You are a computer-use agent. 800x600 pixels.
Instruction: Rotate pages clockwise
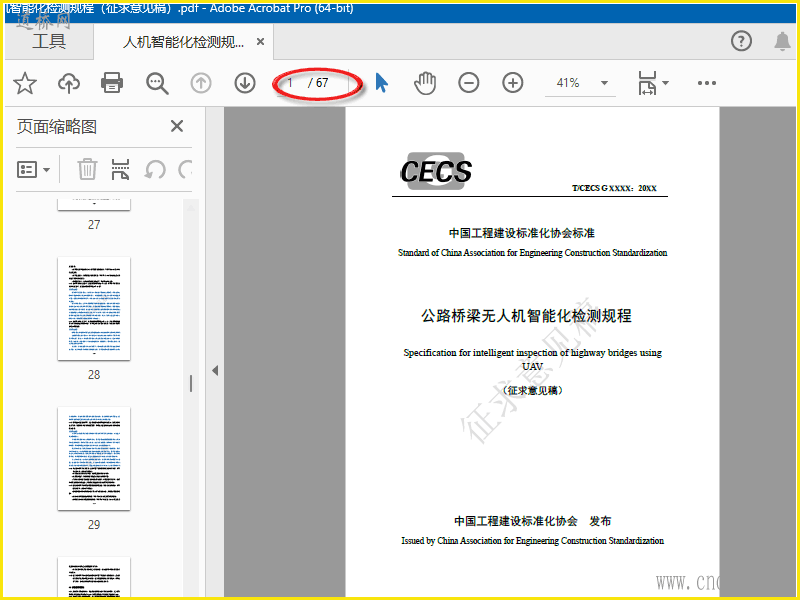pyautogui.click(x=185, y=169)
